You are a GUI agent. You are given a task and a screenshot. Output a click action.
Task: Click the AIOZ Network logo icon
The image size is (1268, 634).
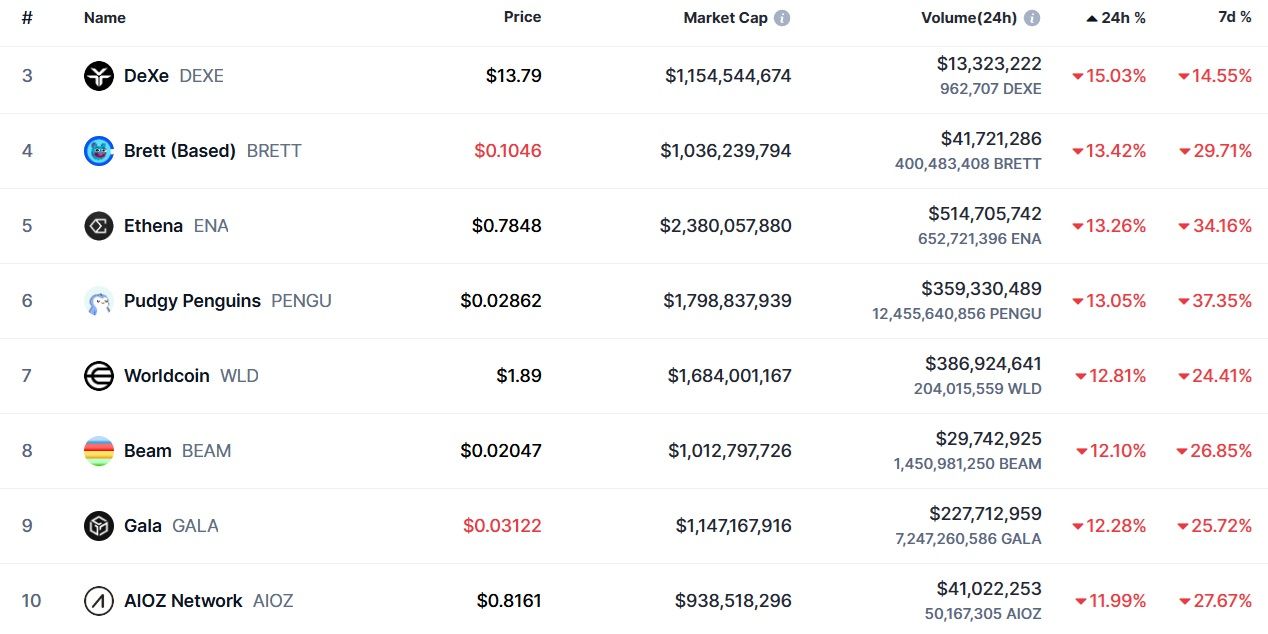[99, 601]
